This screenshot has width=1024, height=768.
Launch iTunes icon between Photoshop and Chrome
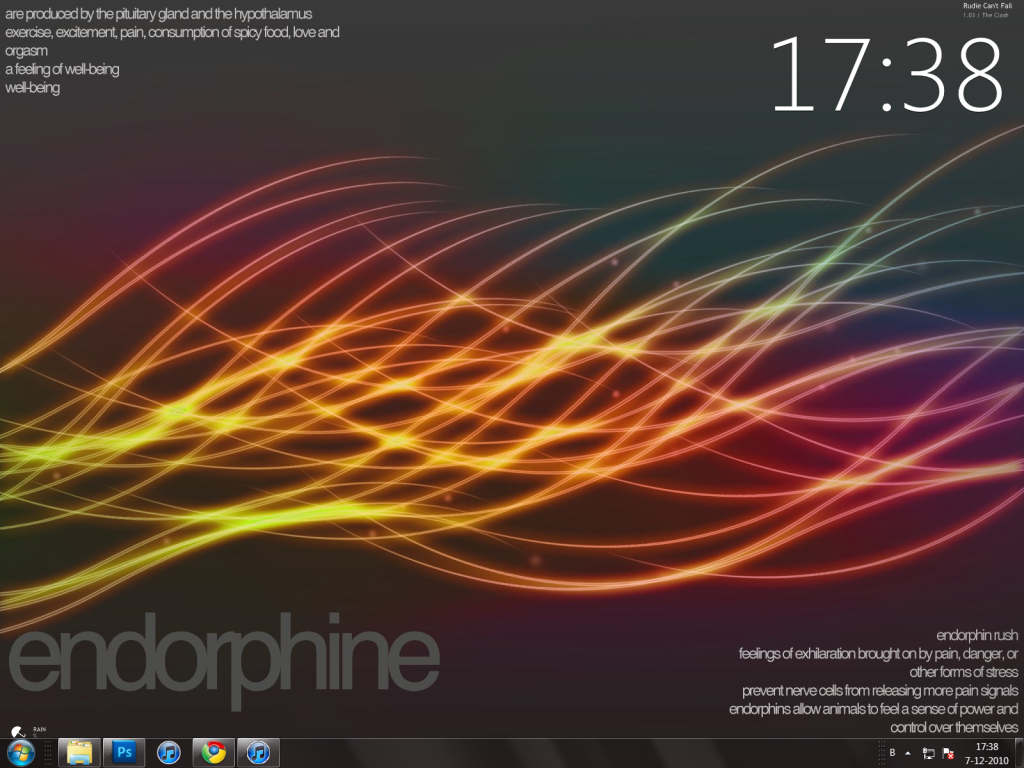pyautogui.click(x=168, y=753)
